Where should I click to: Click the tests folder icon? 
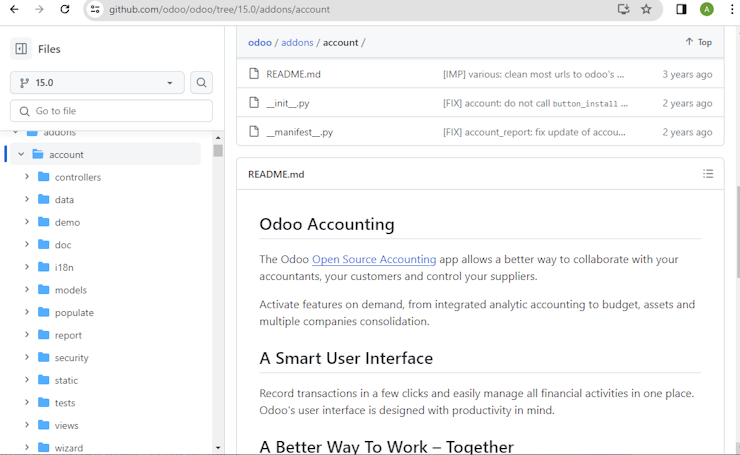(43, 402)
